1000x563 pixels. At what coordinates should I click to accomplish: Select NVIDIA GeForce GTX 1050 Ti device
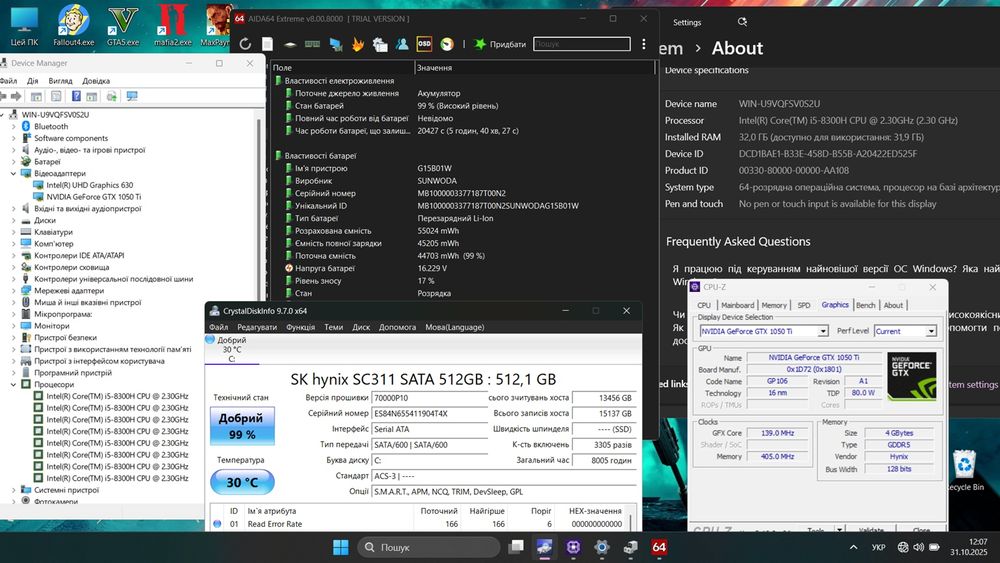click(93, 197)
